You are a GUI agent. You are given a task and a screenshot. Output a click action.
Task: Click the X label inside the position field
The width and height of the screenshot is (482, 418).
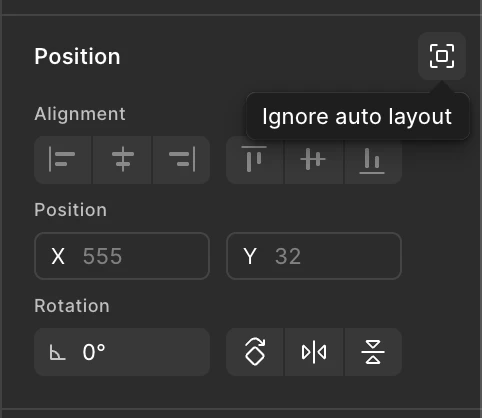58,256
